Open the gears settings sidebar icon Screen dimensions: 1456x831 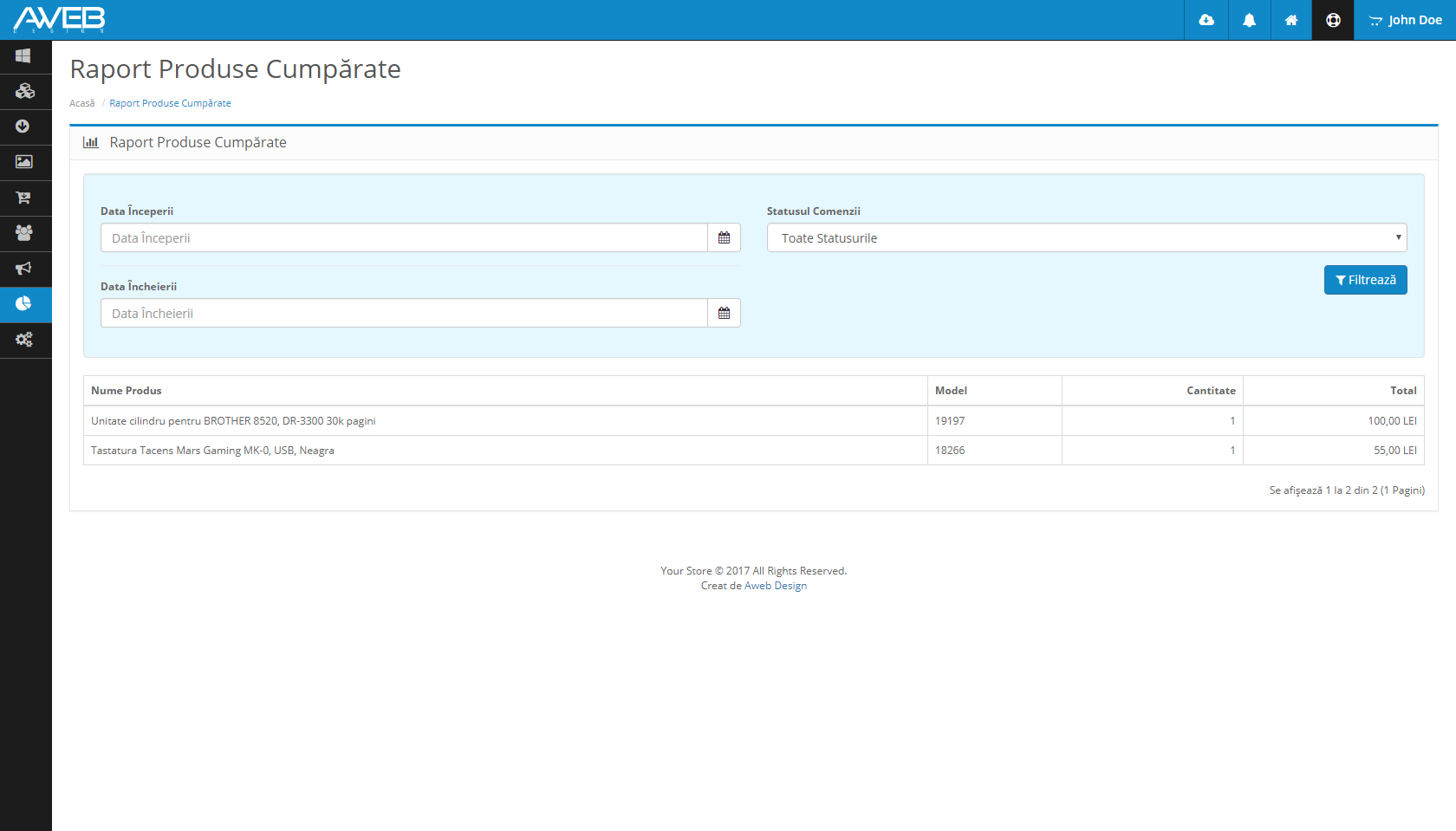tap(24, 340)
